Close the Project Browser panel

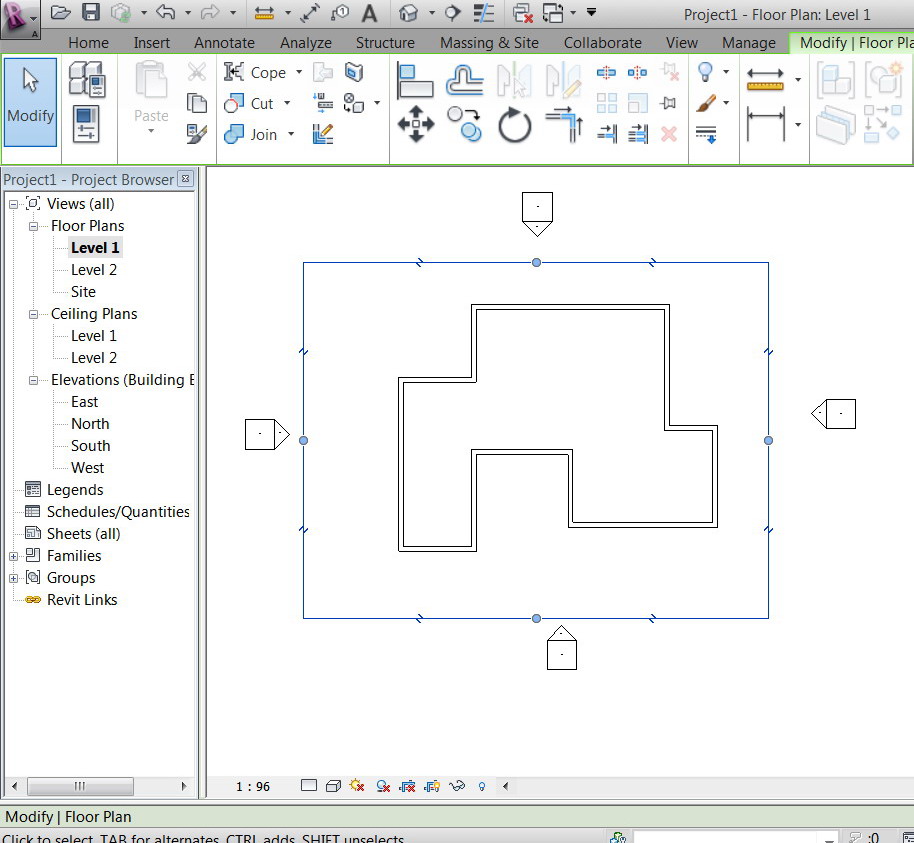click(x=185, y=179)
